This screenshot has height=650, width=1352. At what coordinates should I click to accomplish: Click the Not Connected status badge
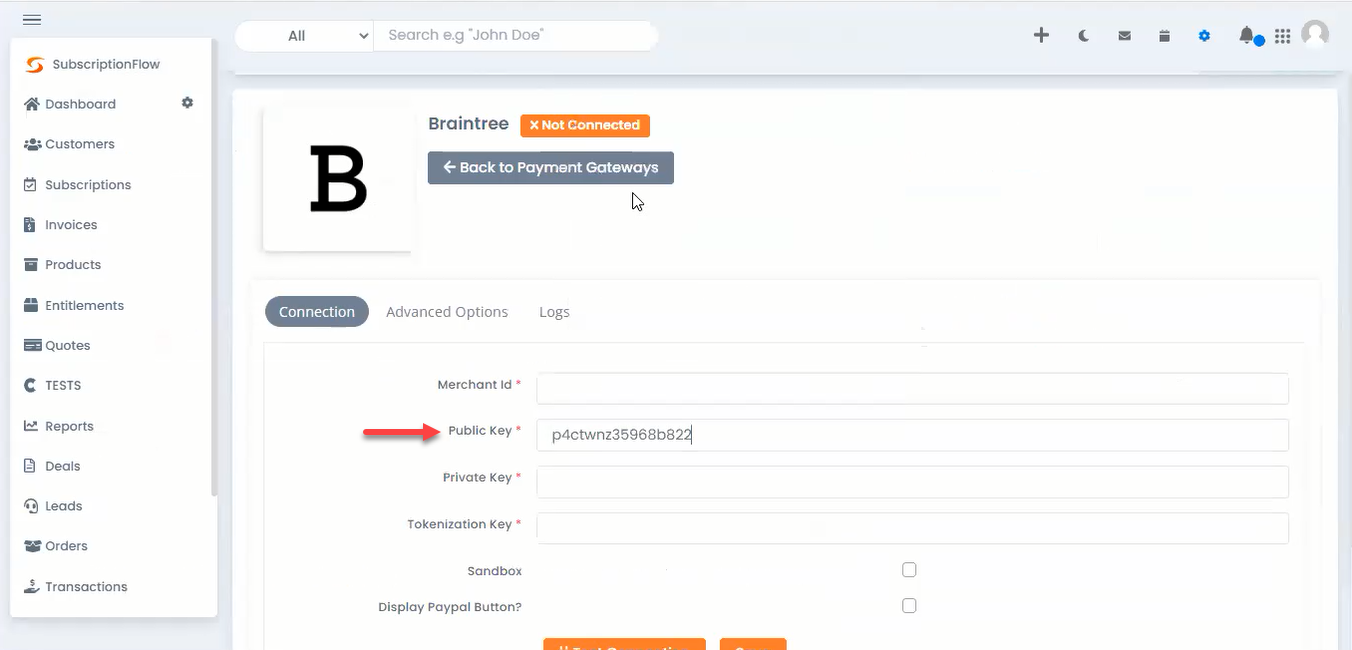point(585,125)
